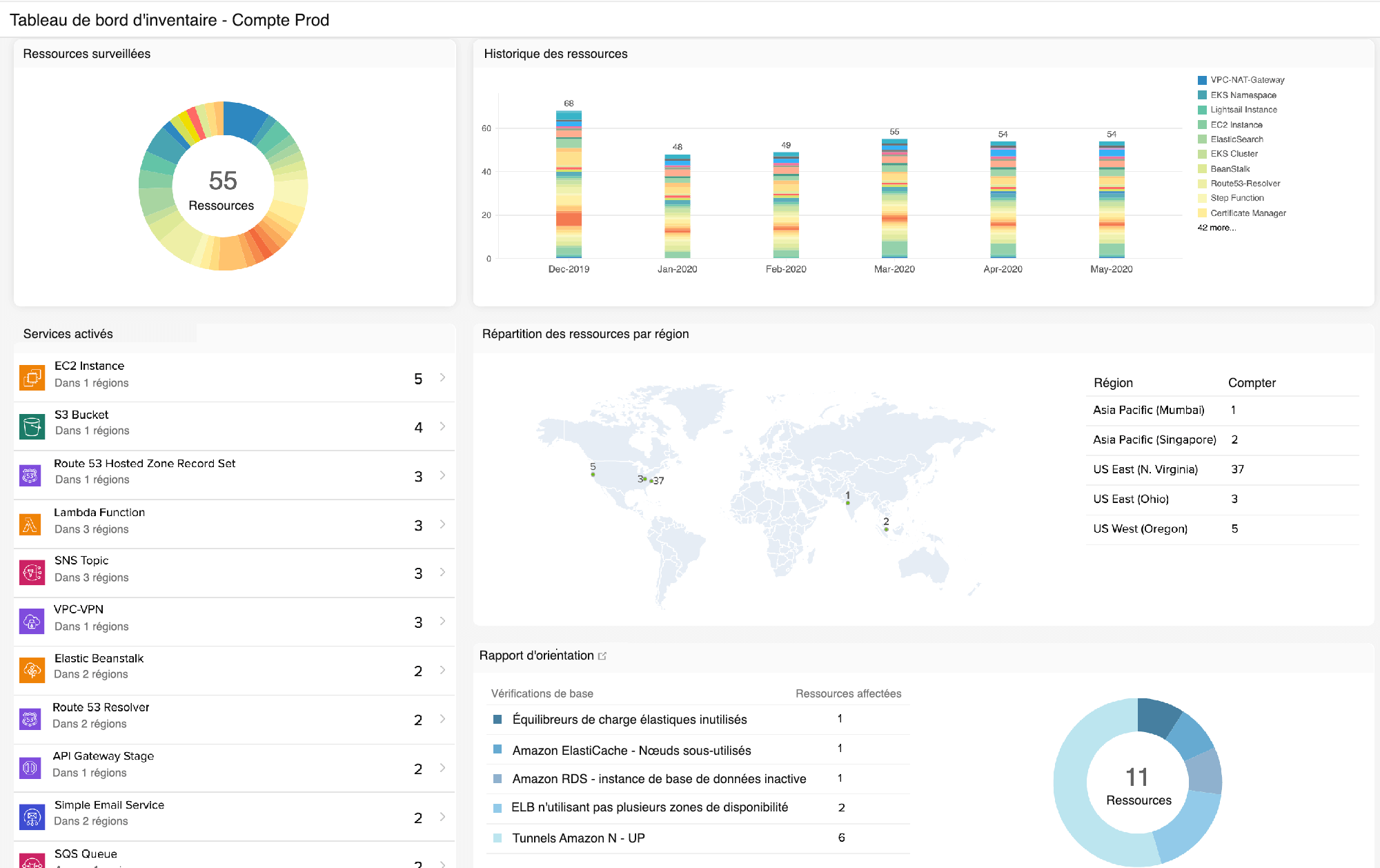The height and width of the screenshot is (868, 1380).
Task: Open the Rapport d'orientation report link
Action: [x=536, y=655]
